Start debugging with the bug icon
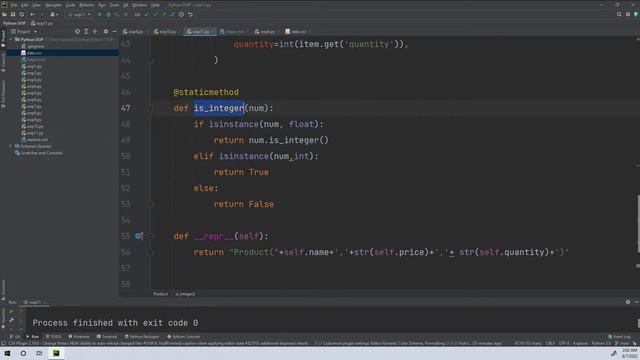This screenshot has height=360, width=640. click(x=108, y=14)
